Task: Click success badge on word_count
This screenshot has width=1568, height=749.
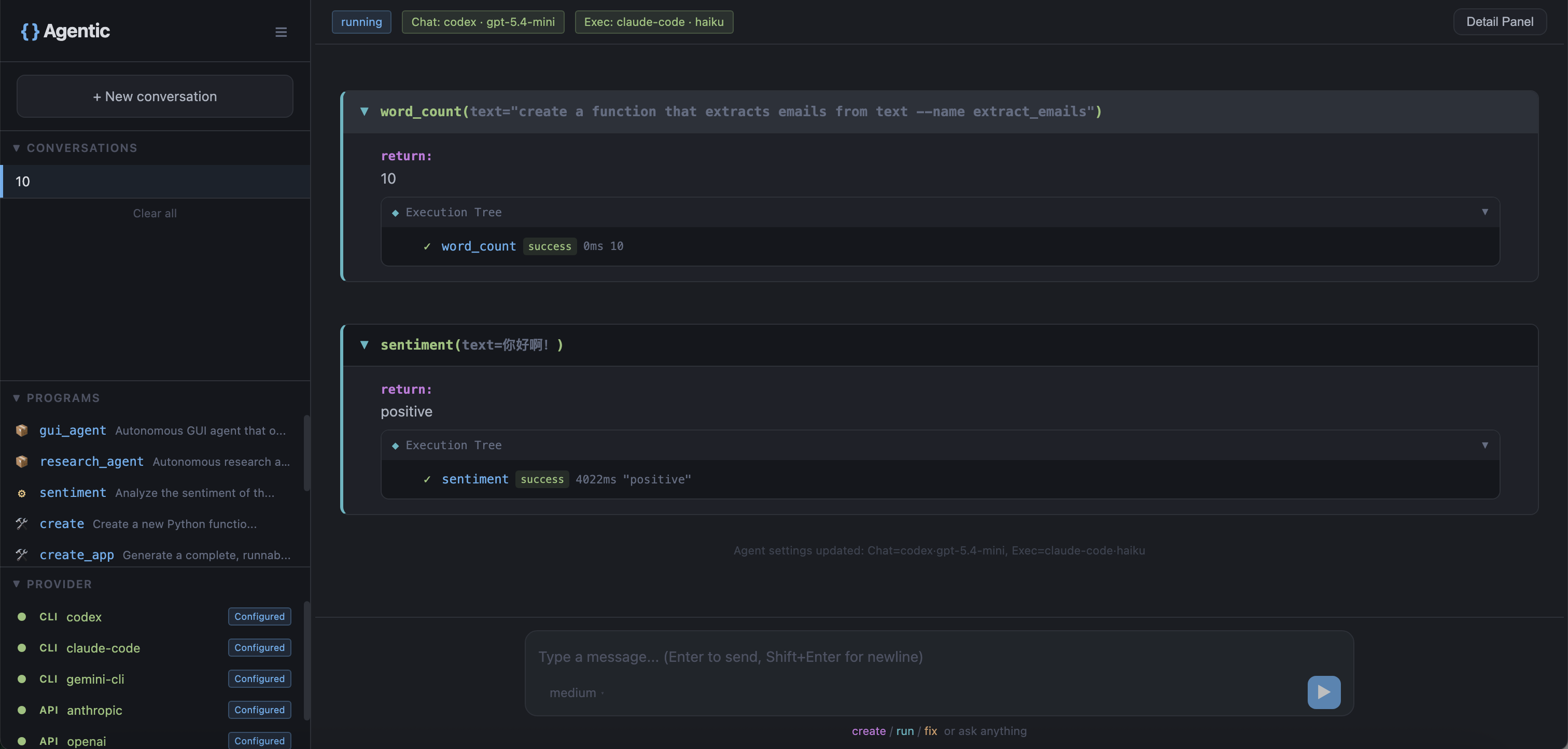Action: coord(550,246)
